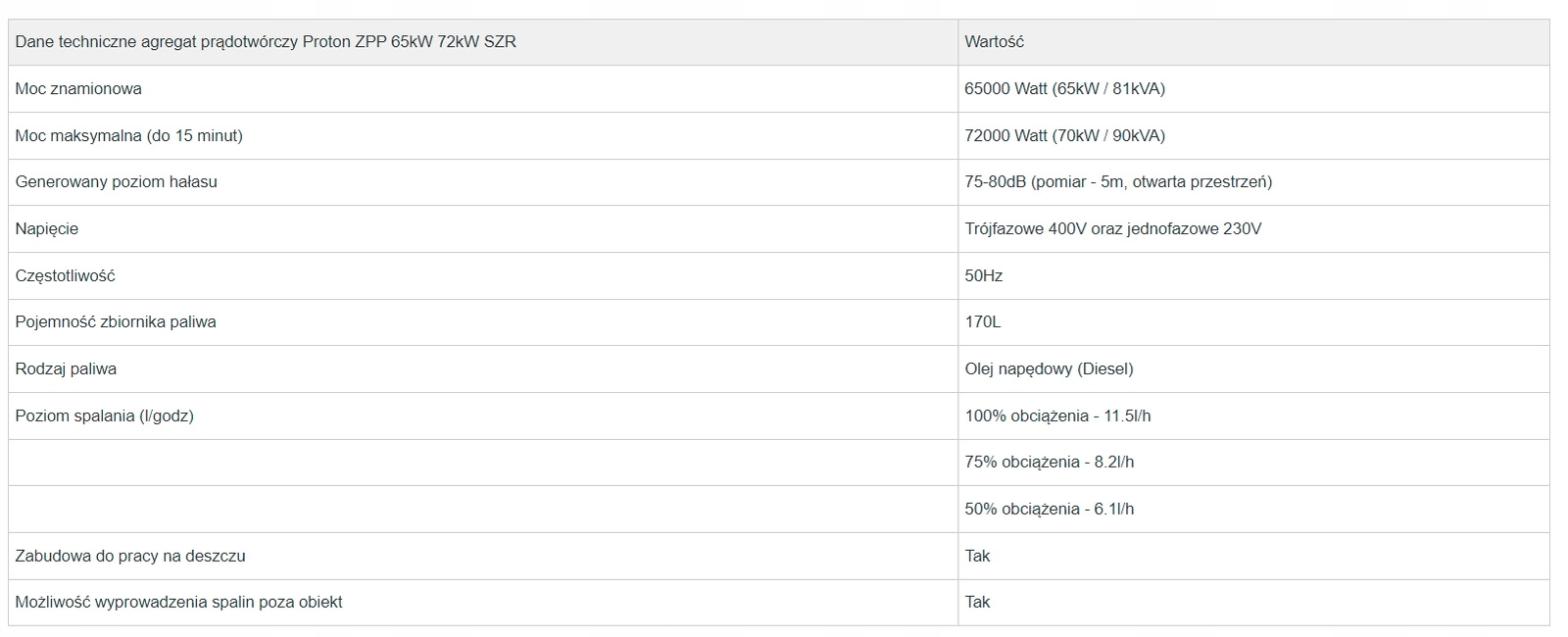The height and width of the screenshot is (637, 1568).
Task: Click the 'Olej napędowy (Diesel)' value
Action: pos(1049,369)
